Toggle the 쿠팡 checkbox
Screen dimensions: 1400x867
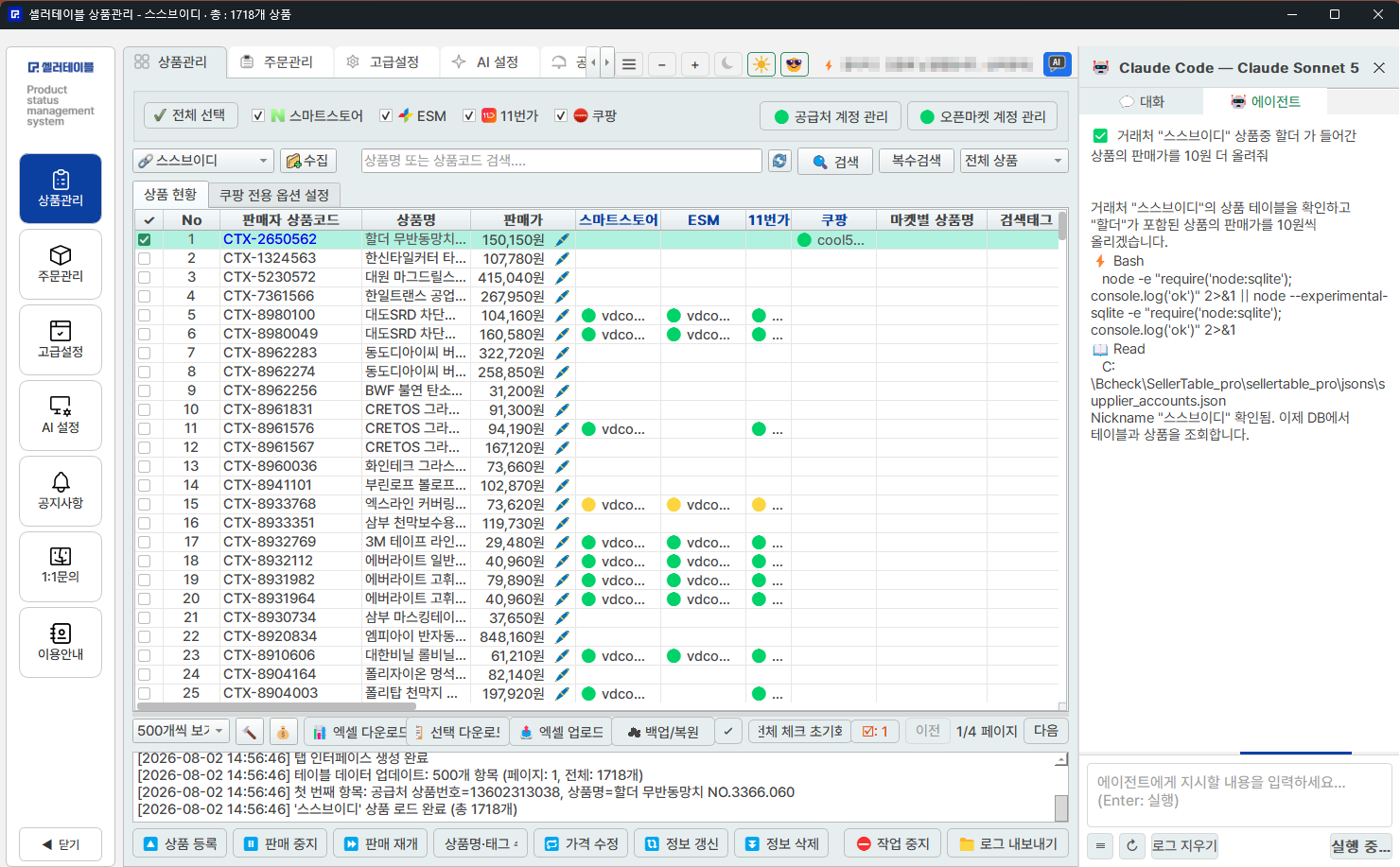(561, 115)
